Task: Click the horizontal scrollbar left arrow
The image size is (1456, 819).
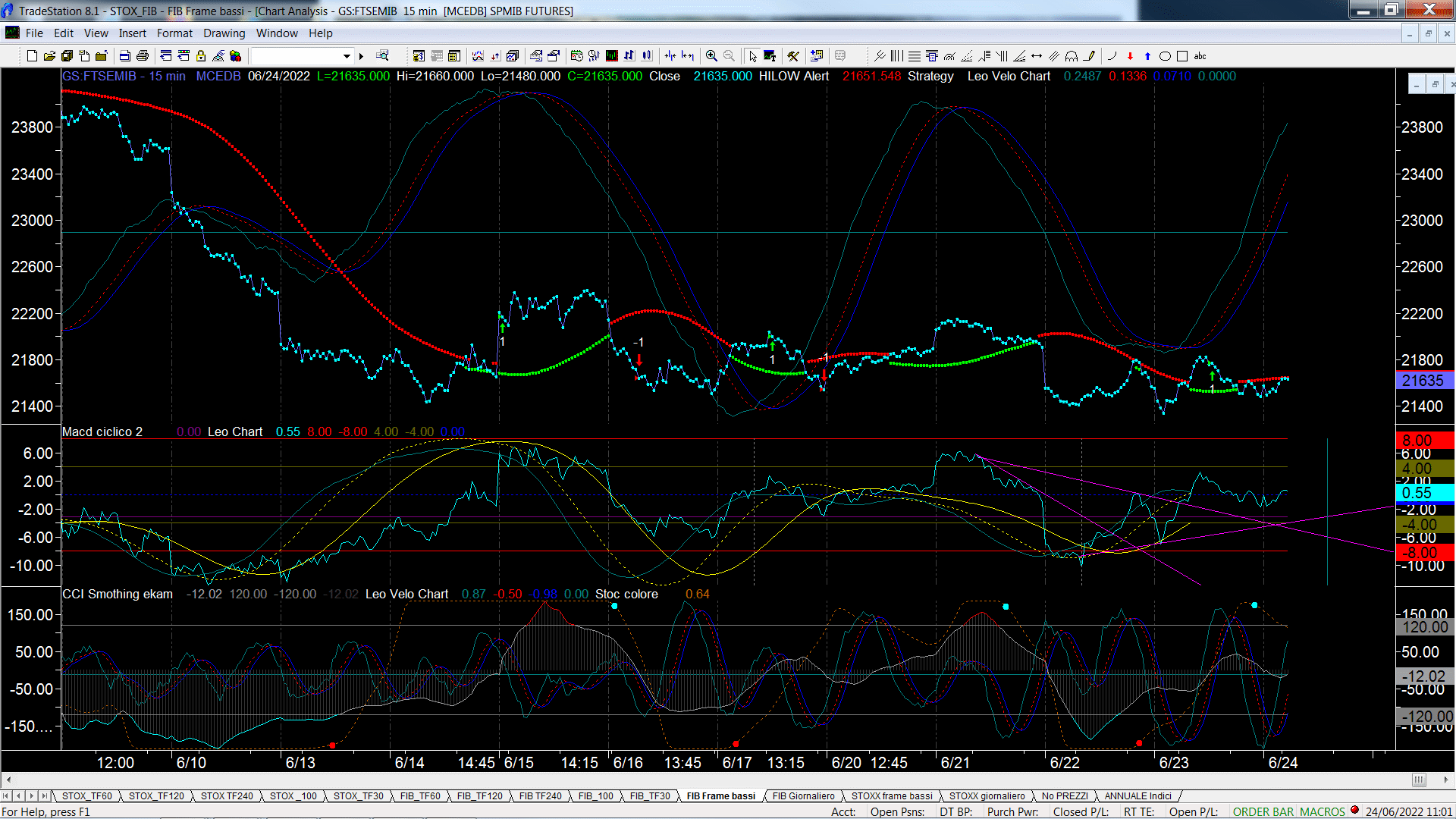Action: (x=8, y=780)
